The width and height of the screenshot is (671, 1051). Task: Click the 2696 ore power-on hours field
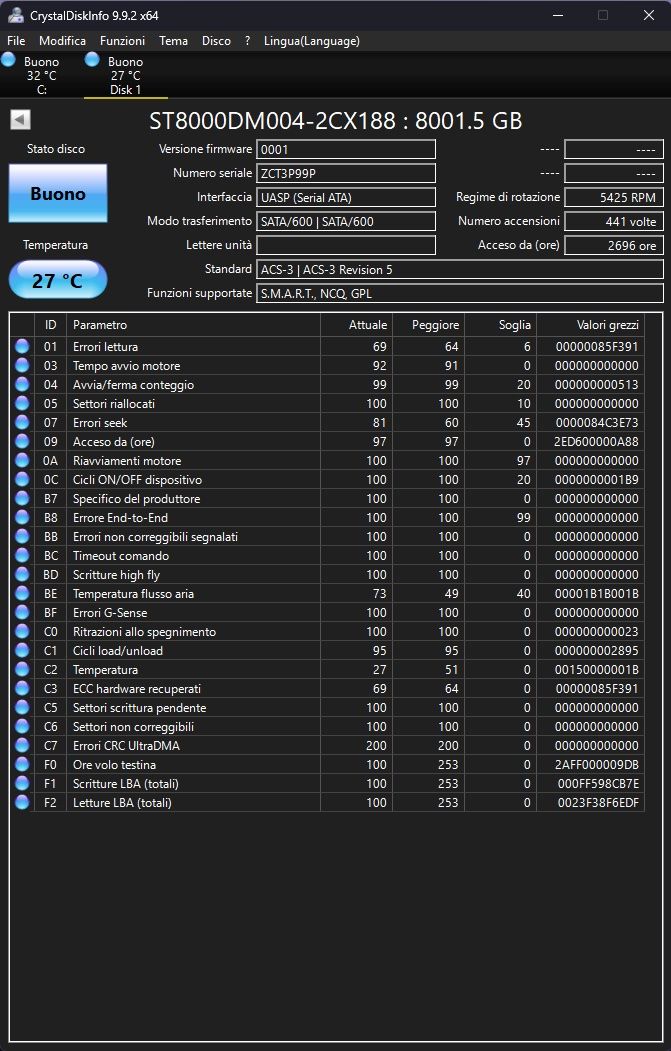coord(614,245)
